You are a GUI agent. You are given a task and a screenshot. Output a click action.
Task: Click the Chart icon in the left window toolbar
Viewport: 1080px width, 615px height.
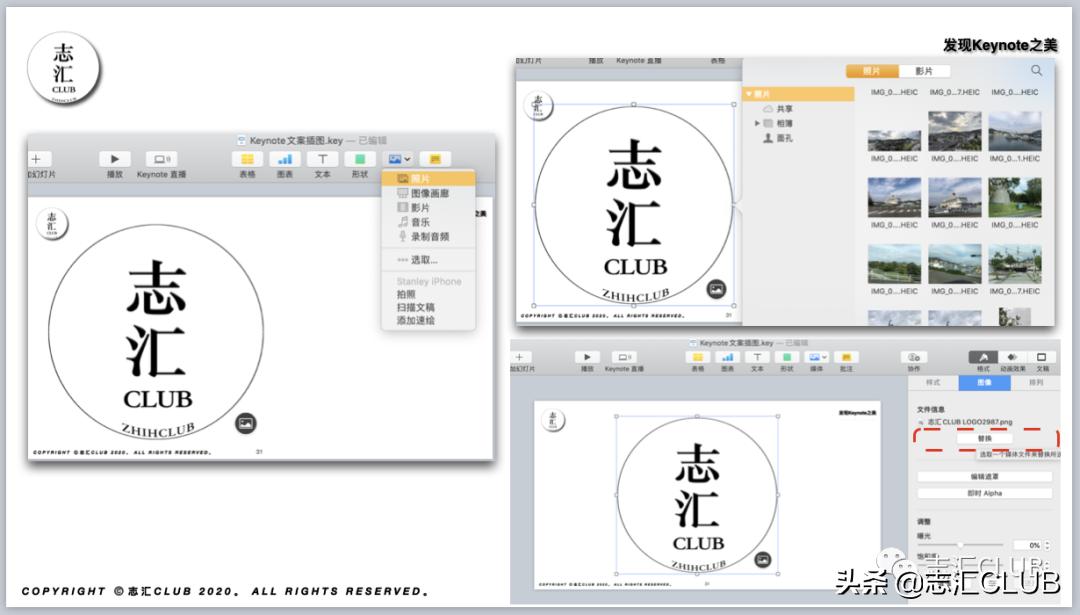285,159
